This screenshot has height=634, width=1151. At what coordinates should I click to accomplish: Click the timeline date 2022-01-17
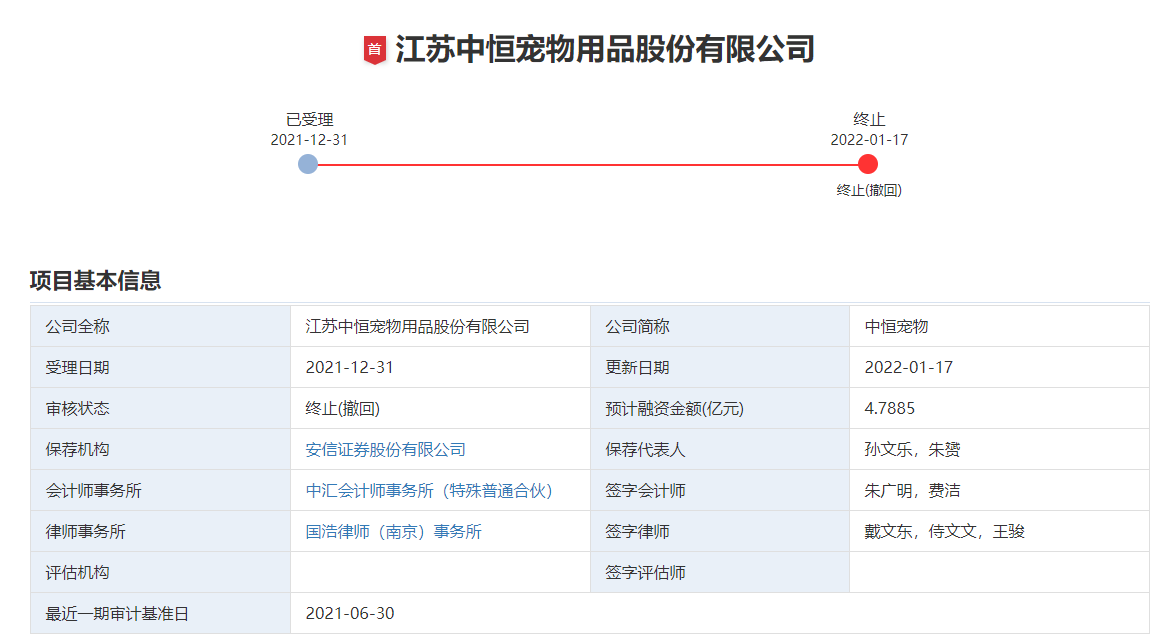pyautogui.click(x=869, y=140)
